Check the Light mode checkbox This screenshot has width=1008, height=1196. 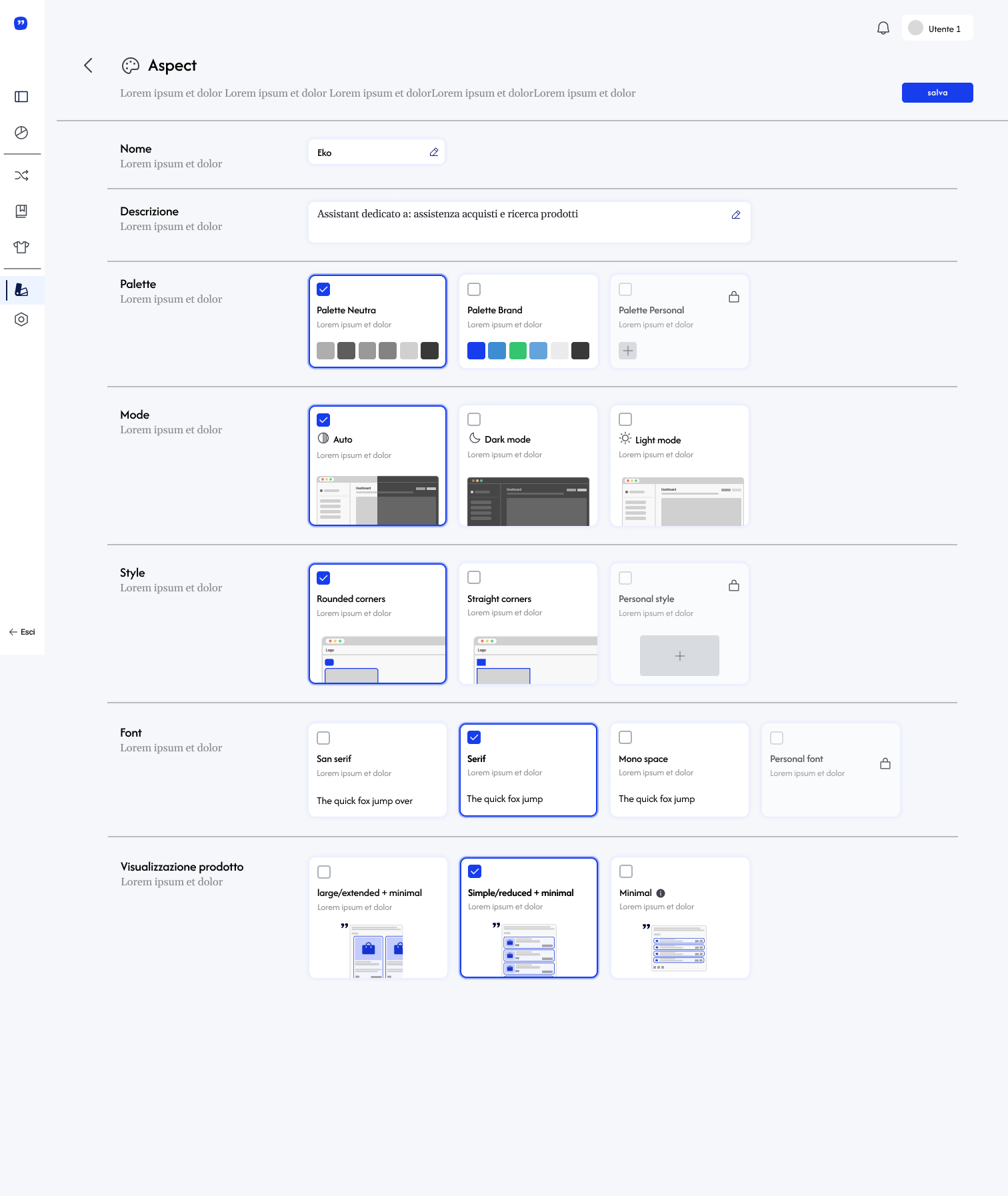tap(625, 419)
